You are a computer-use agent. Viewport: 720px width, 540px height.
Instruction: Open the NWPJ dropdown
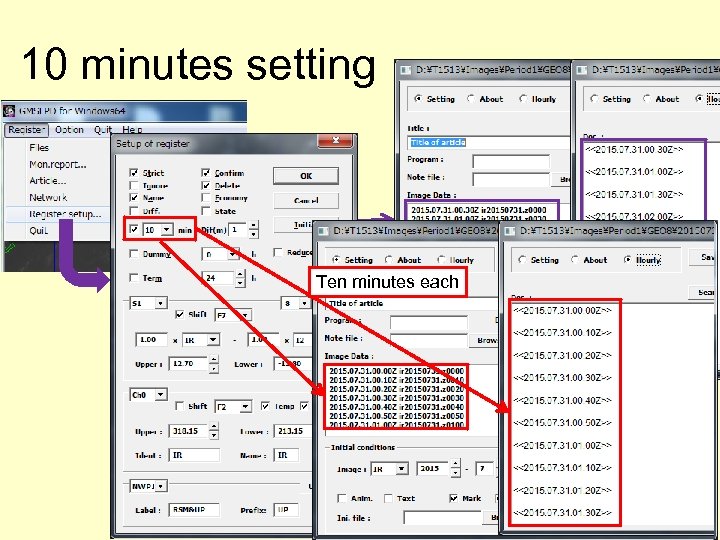coord(161,486)
